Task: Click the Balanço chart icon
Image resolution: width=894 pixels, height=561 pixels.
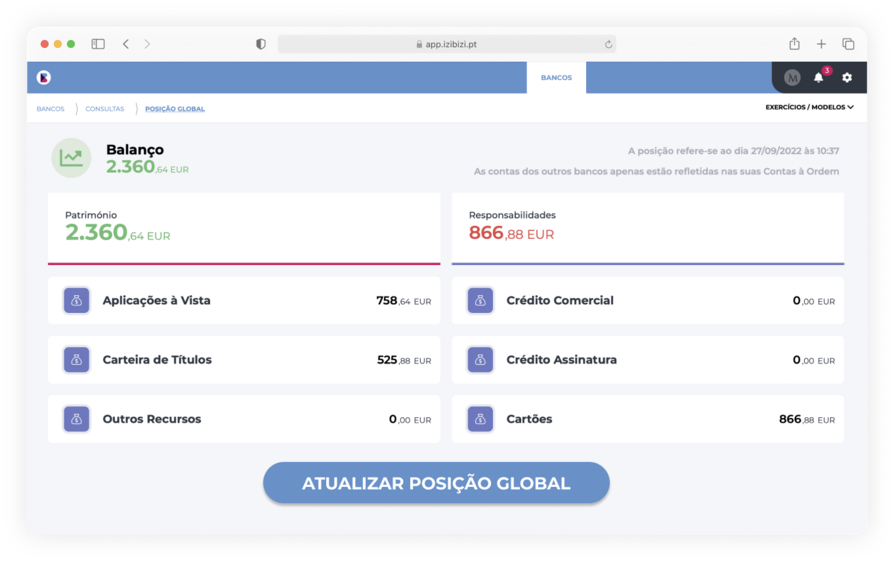Action: (x=71, y=158)
